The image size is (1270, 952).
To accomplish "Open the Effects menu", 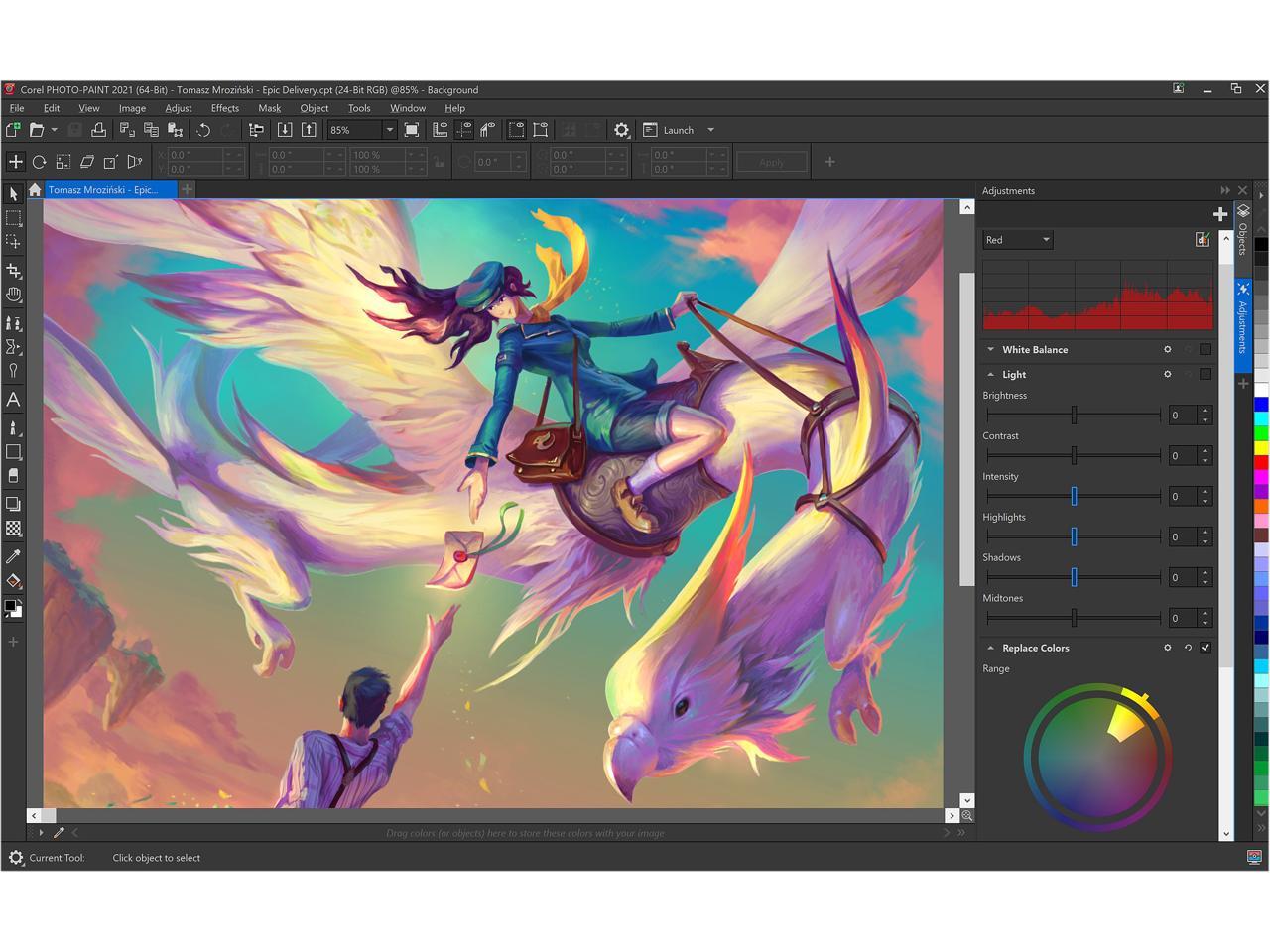I will click(x=224, y=108).
